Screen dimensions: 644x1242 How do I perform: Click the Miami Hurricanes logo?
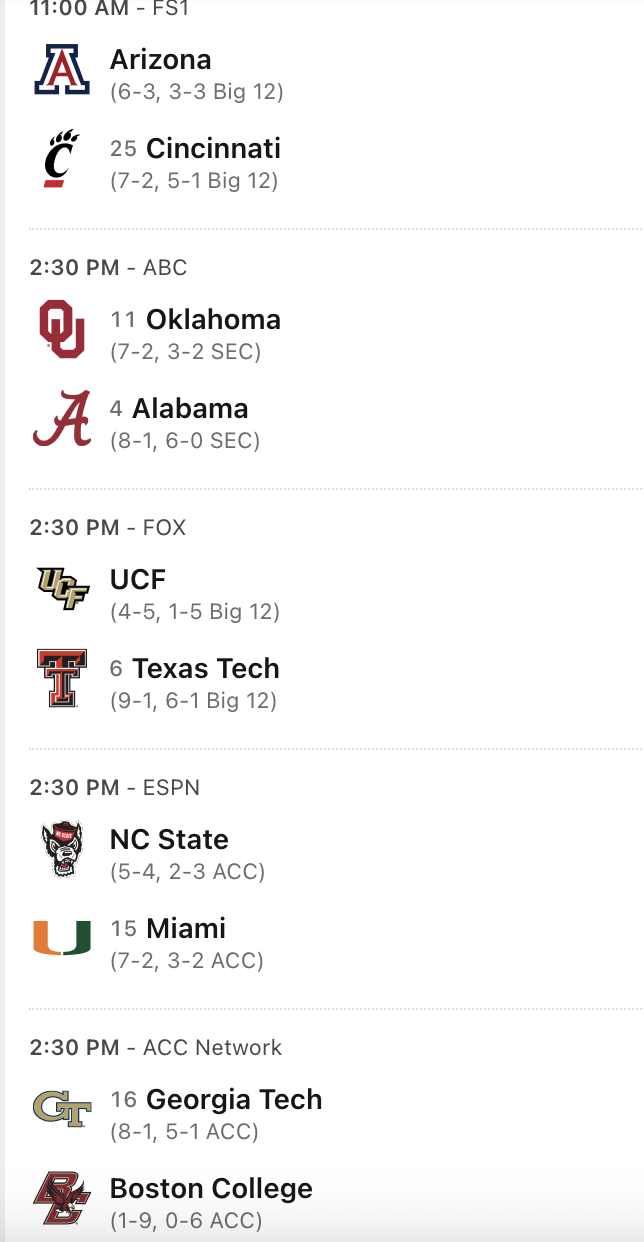tap(62, 938)
